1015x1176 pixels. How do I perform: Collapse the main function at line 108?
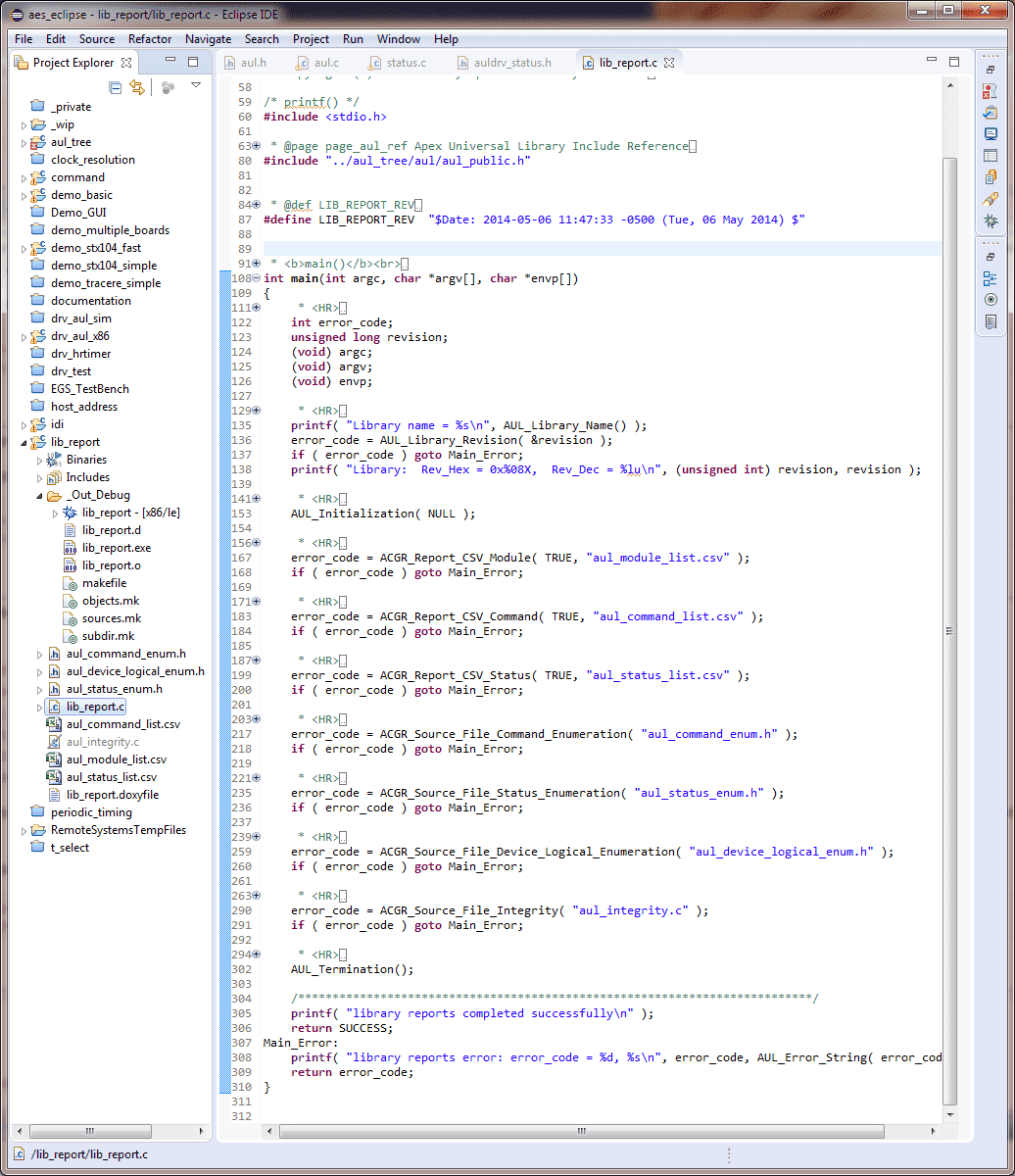[x=256, y=278]
